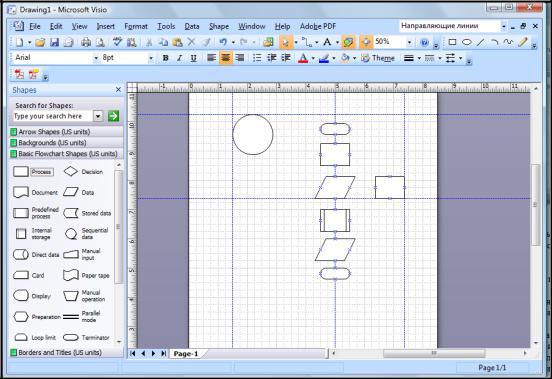Click the Fill Color paint bucket icon

tap(345, 58)
